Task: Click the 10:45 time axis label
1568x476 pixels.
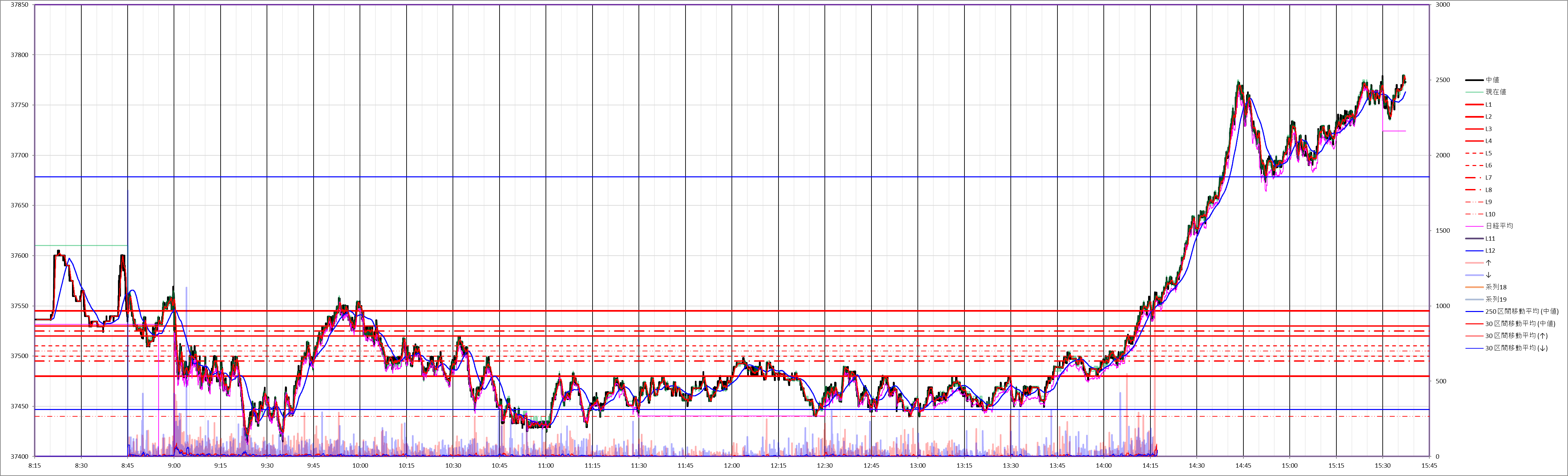Action: tap(500, 466)
